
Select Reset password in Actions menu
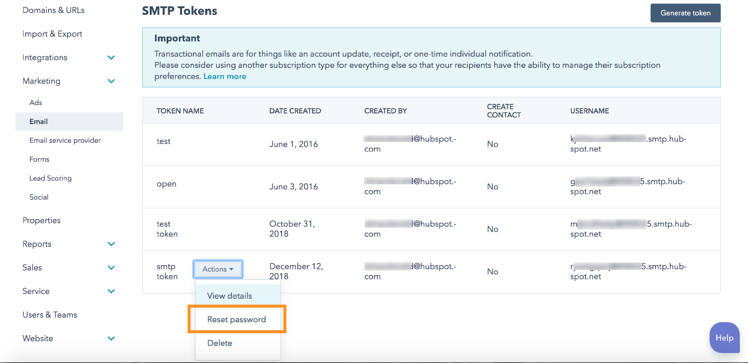pos(237,319)
